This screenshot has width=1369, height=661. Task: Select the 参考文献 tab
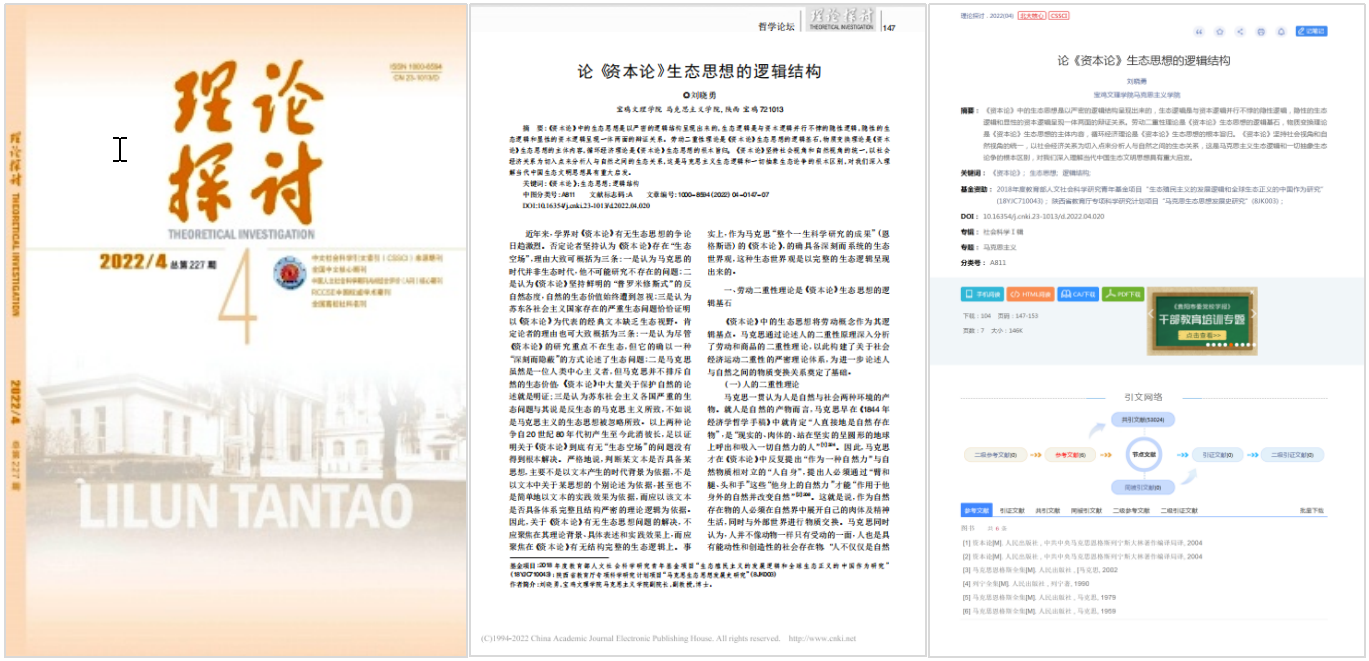976,510
